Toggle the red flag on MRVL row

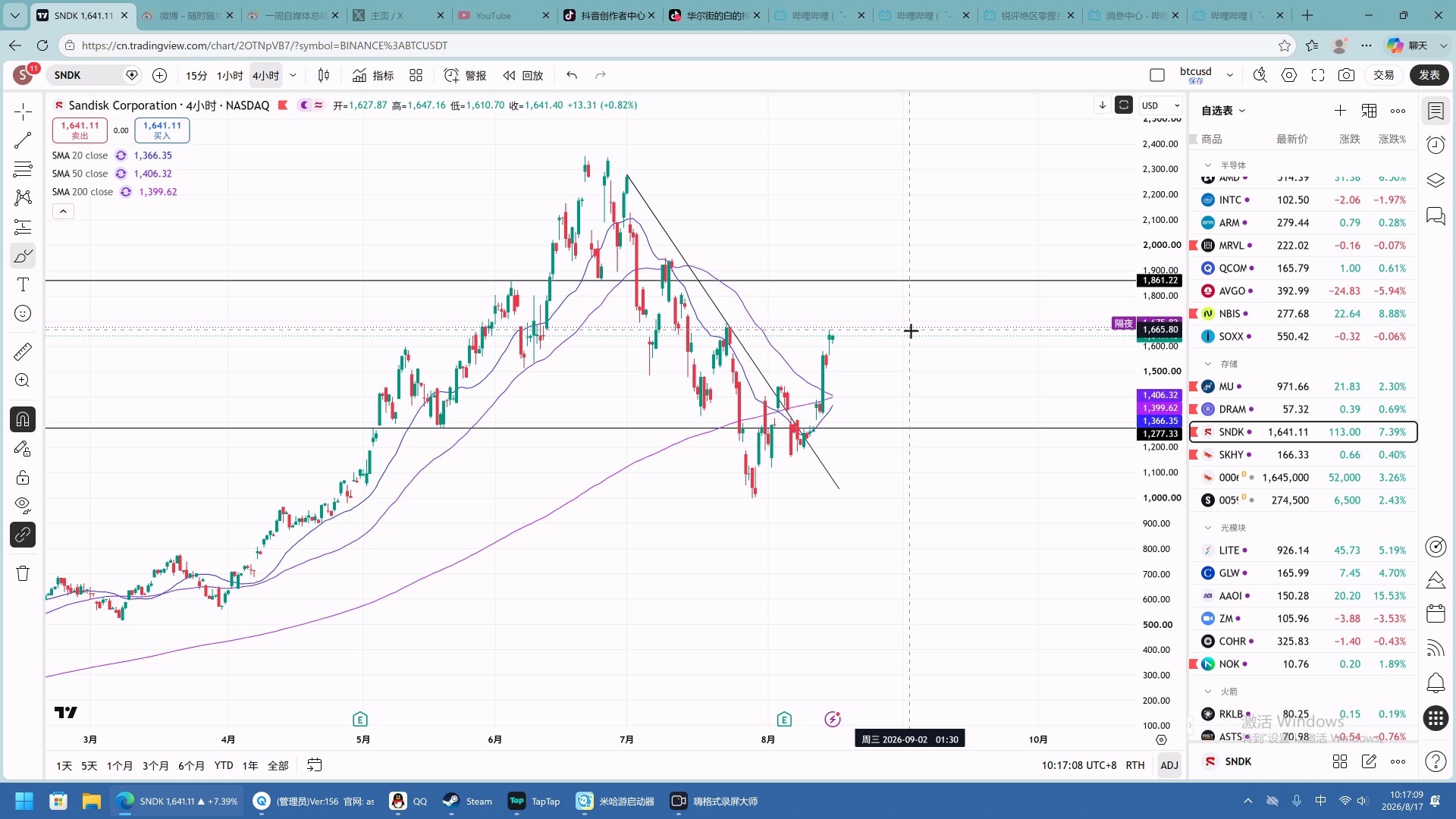(1194, 246)
